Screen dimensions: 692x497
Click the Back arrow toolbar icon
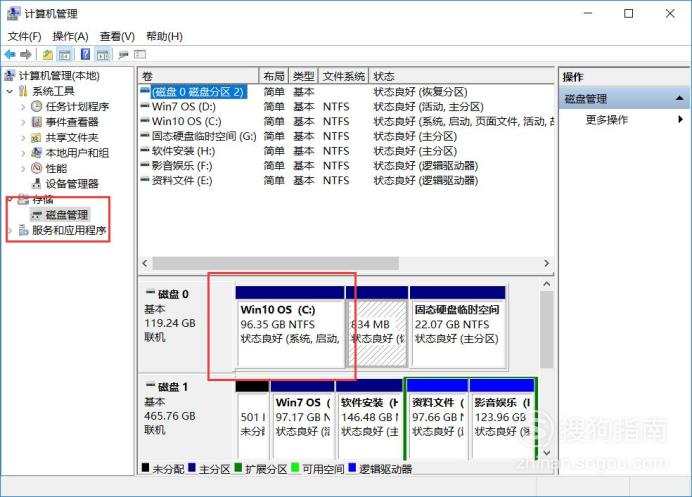(x=10, y=55)
